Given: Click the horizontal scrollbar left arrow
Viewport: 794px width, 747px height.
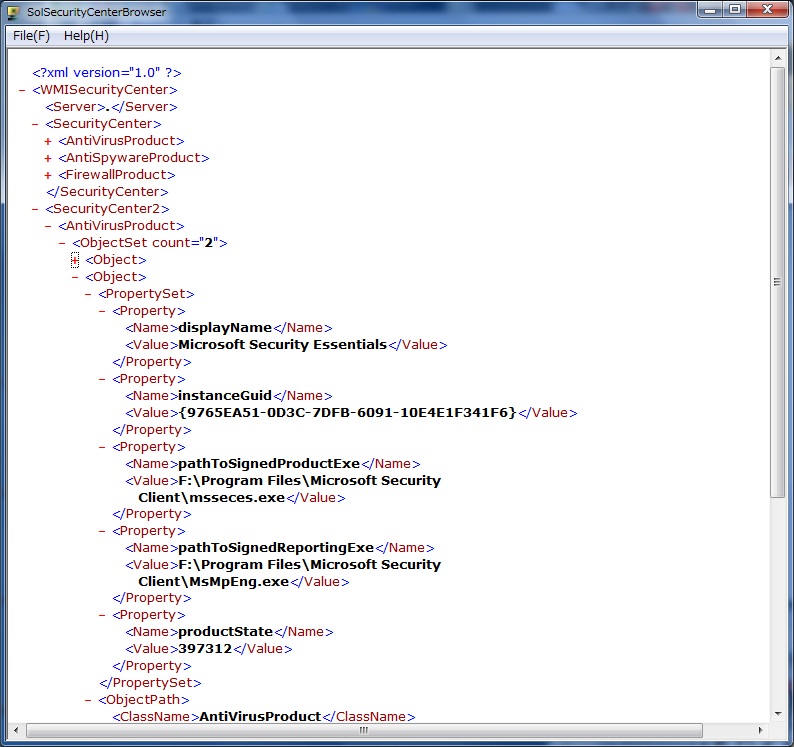Looking at the screenshot, I should pos(16,730).
